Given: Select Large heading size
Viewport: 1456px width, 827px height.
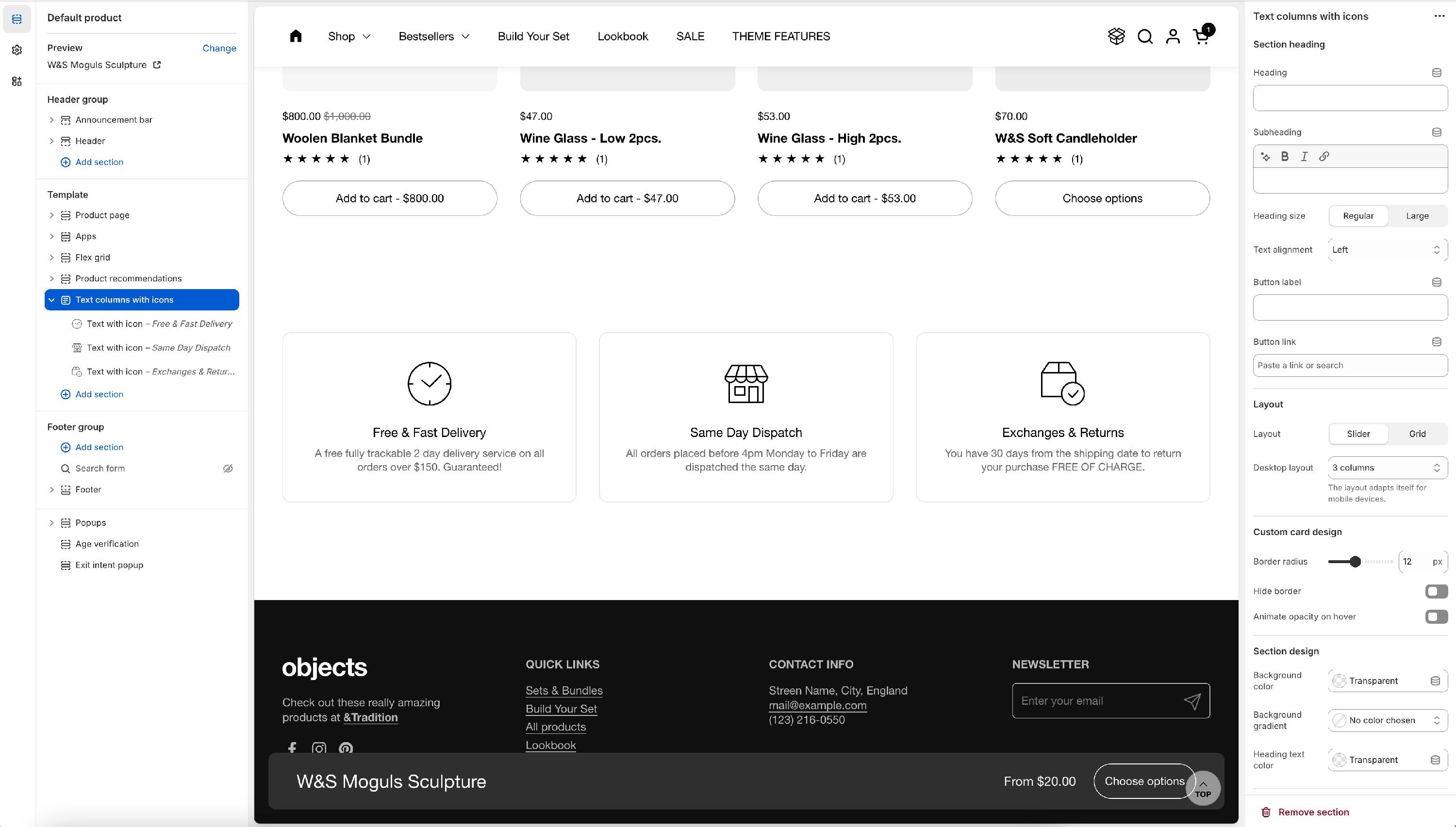Looking at the screenshot, I should [1417, 216].
